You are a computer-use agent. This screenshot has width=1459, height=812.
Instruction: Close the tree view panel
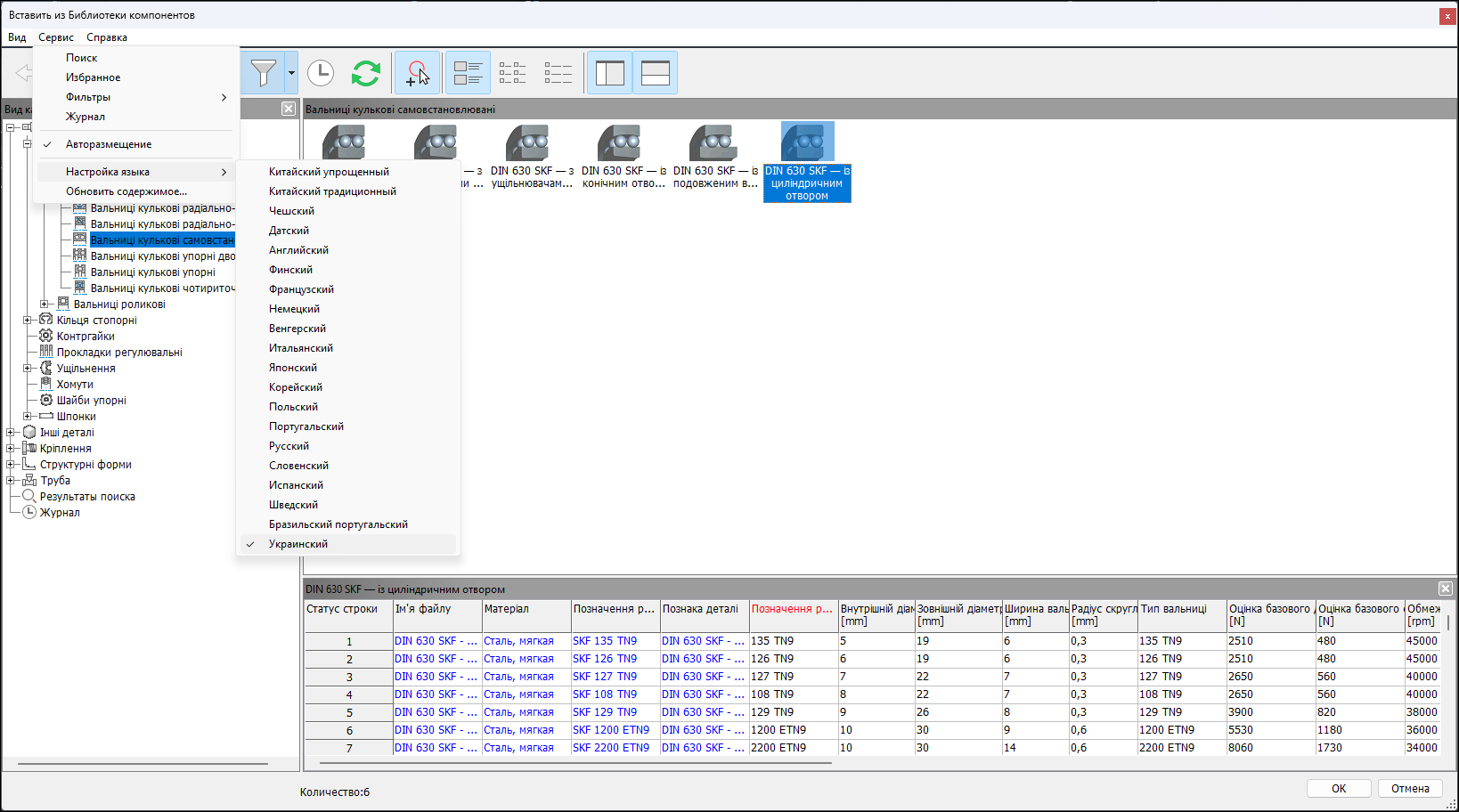(x=289, y=109)
